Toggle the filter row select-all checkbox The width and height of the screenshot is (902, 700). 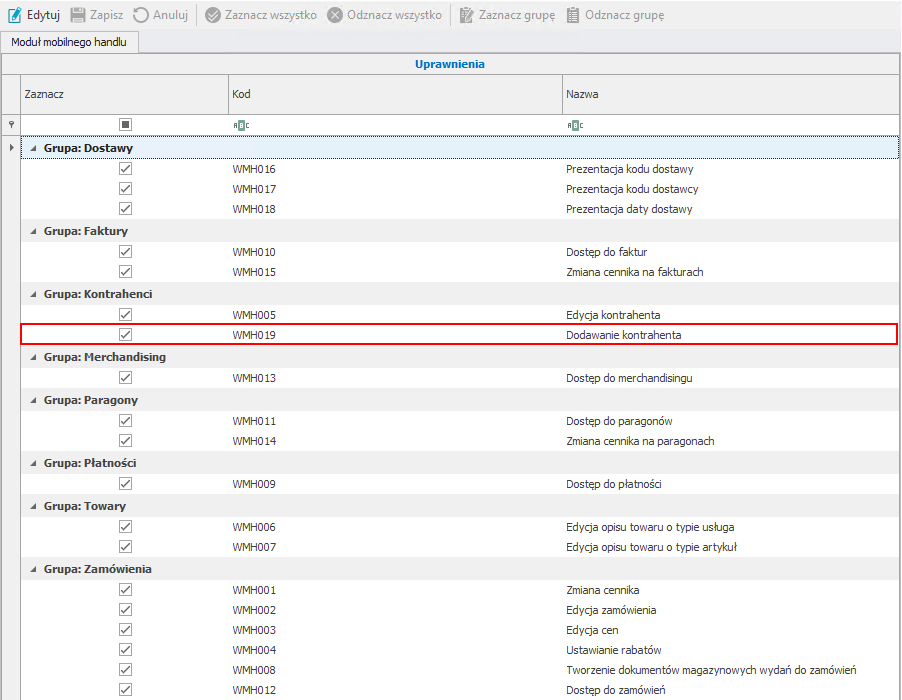click(x=125, y=125)
